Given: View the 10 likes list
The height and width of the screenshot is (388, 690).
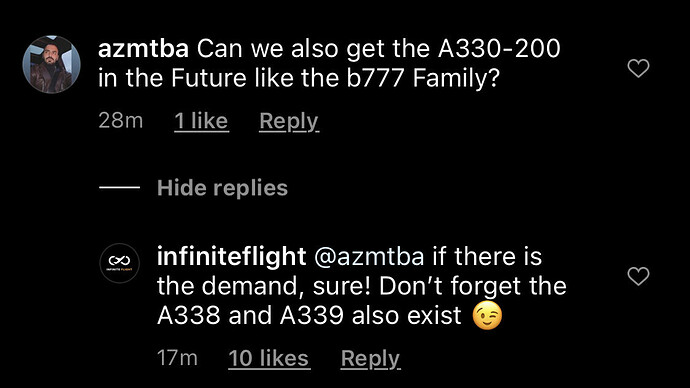Looking at the screenshot, I should click(x=269, y=358).
